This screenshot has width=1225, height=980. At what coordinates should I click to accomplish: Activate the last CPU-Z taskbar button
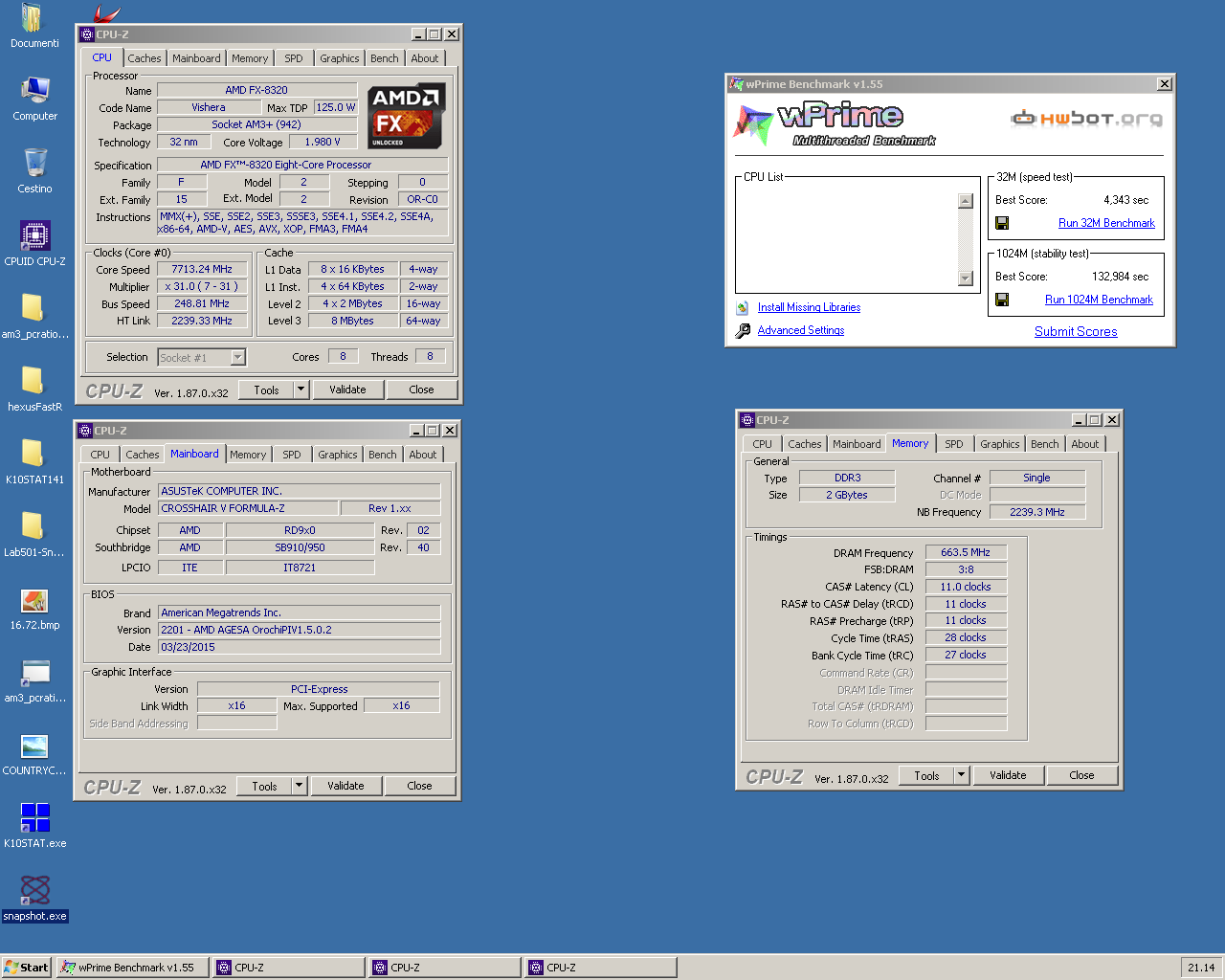601,968
